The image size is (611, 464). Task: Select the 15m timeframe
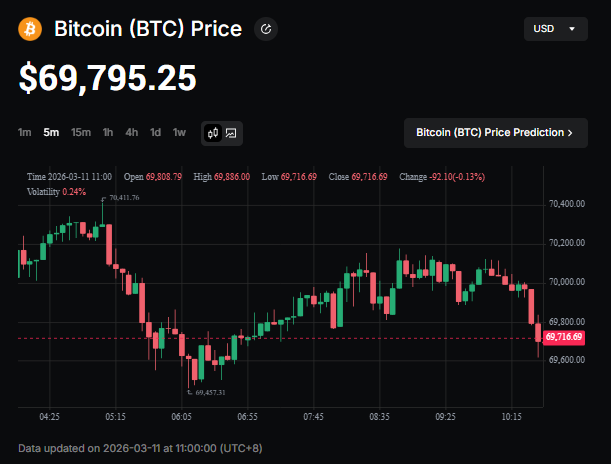pyautogui.click(x=81, y=132)
